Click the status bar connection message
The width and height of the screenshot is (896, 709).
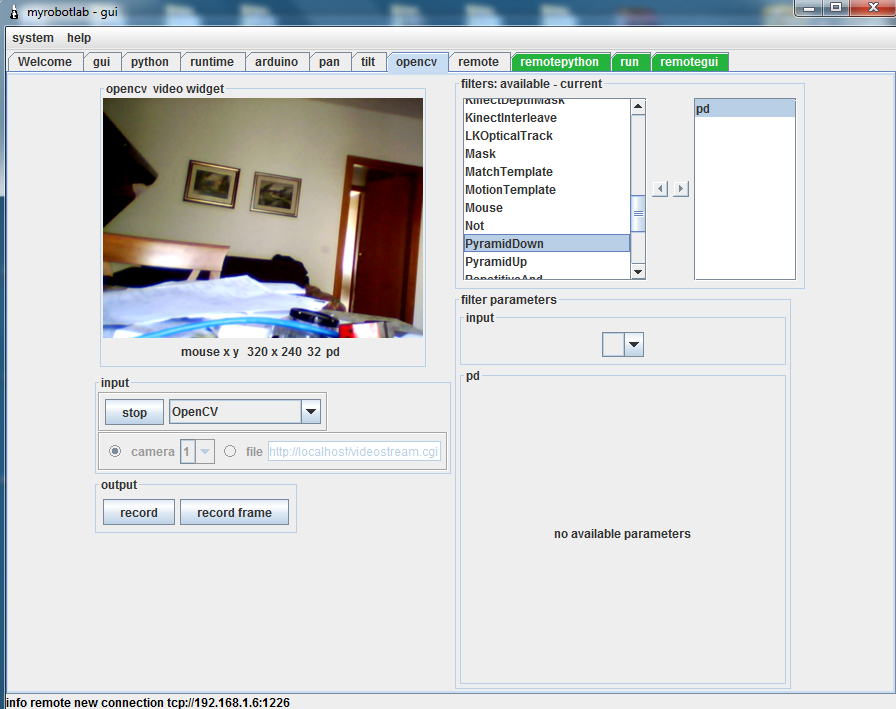(x=147, y=702)
